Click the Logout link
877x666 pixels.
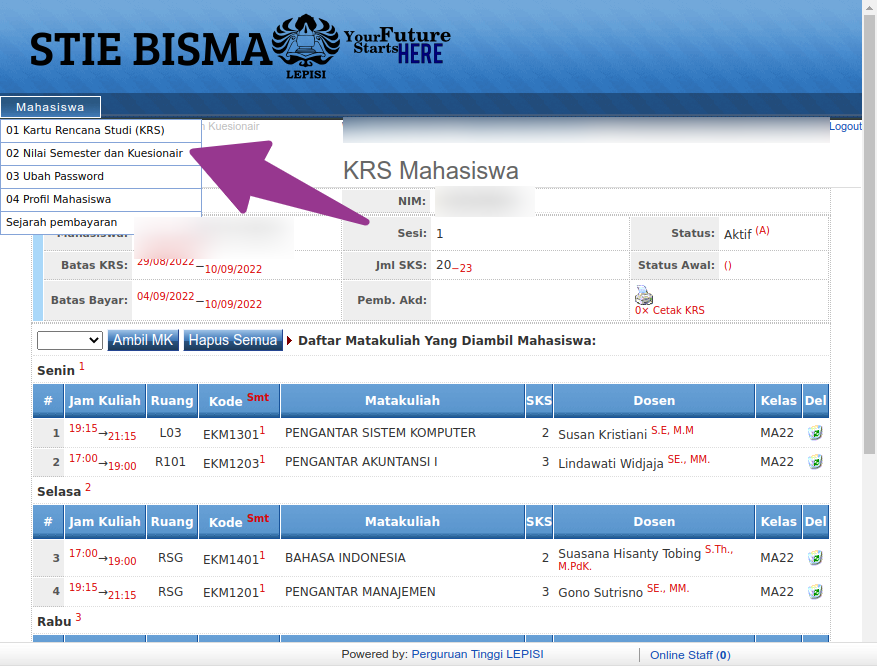coord(845,126)
